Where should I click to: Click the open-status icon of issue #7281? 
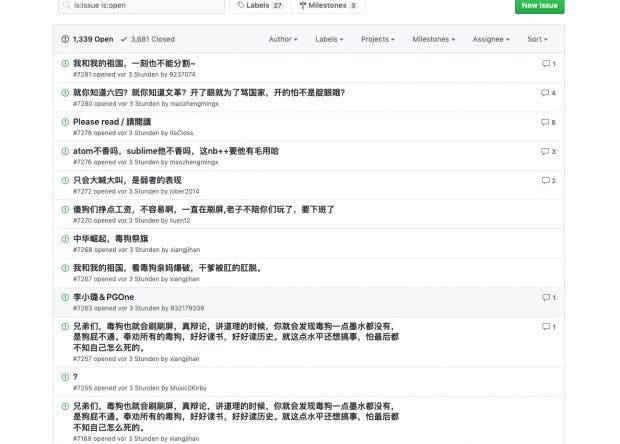(65, 63)
